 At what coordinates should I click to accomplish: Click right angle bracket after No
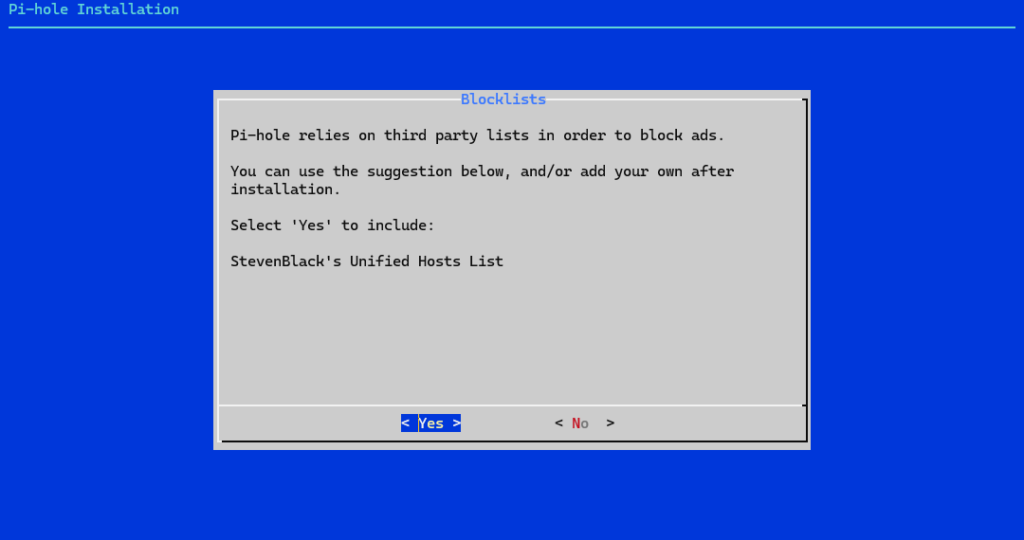[610, 423]
